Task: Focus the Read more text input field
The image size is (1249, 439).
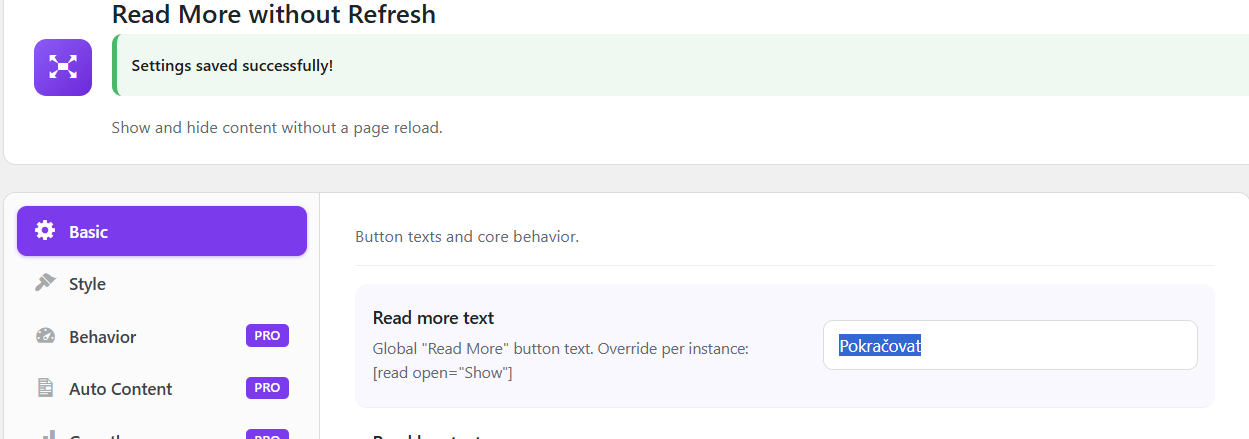Action: [x=1010, y=345]
